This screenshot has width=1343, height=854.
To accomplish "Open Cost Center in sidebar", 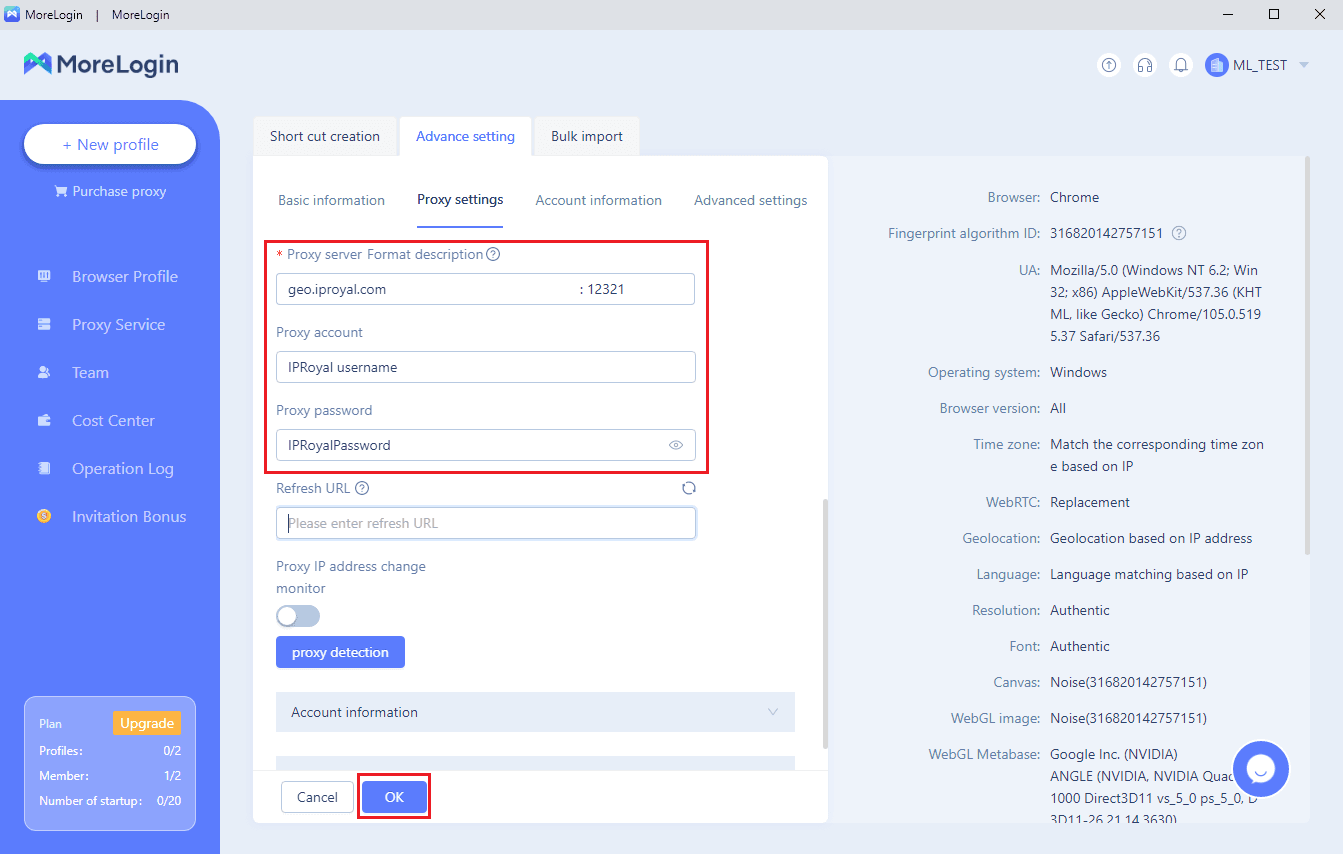I will point(113,420).
